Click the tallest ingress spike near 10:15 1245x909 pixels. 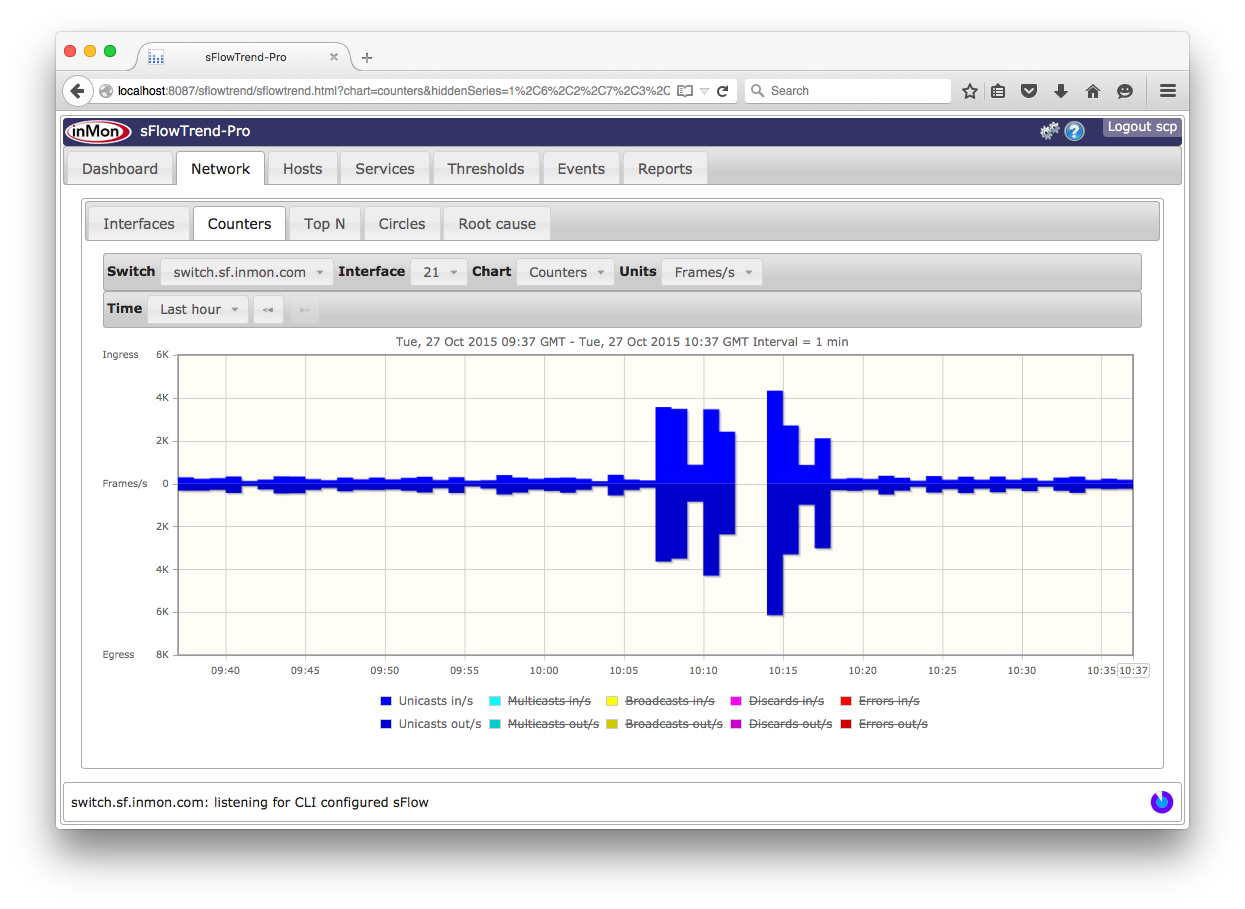click(774, 437)
